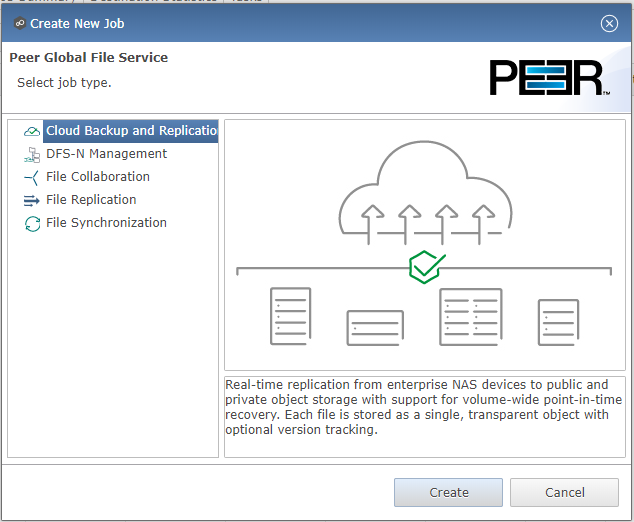
Task: Cancel the job creation dialog
Action: point(564,492)
